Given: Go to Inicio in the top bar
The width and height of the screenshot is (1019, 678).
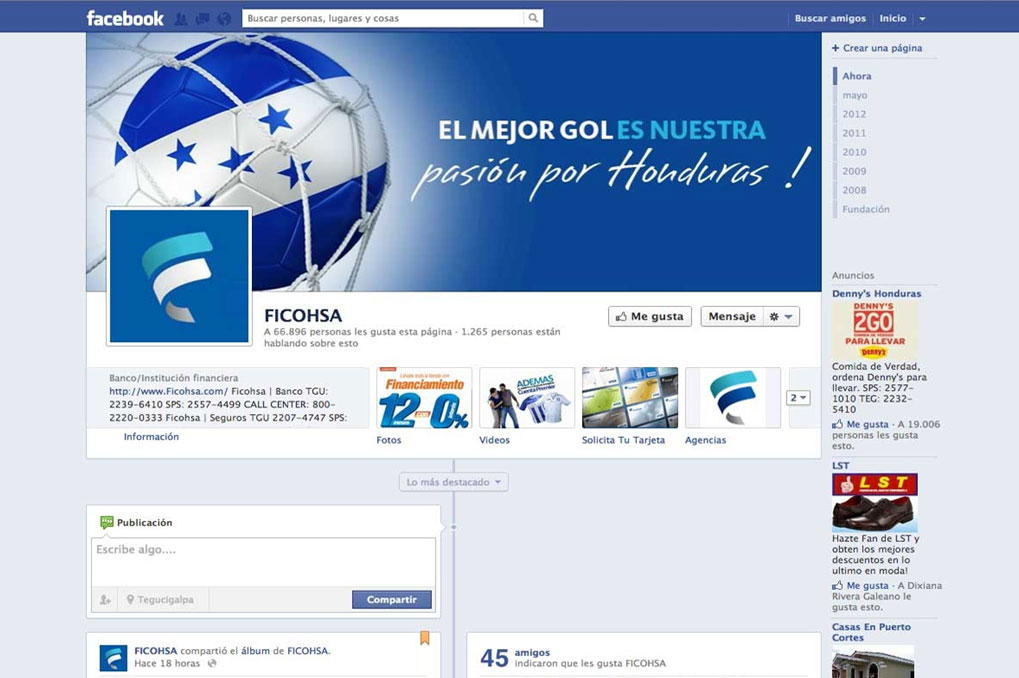Looking at the screenshot, I should [892, 18].
